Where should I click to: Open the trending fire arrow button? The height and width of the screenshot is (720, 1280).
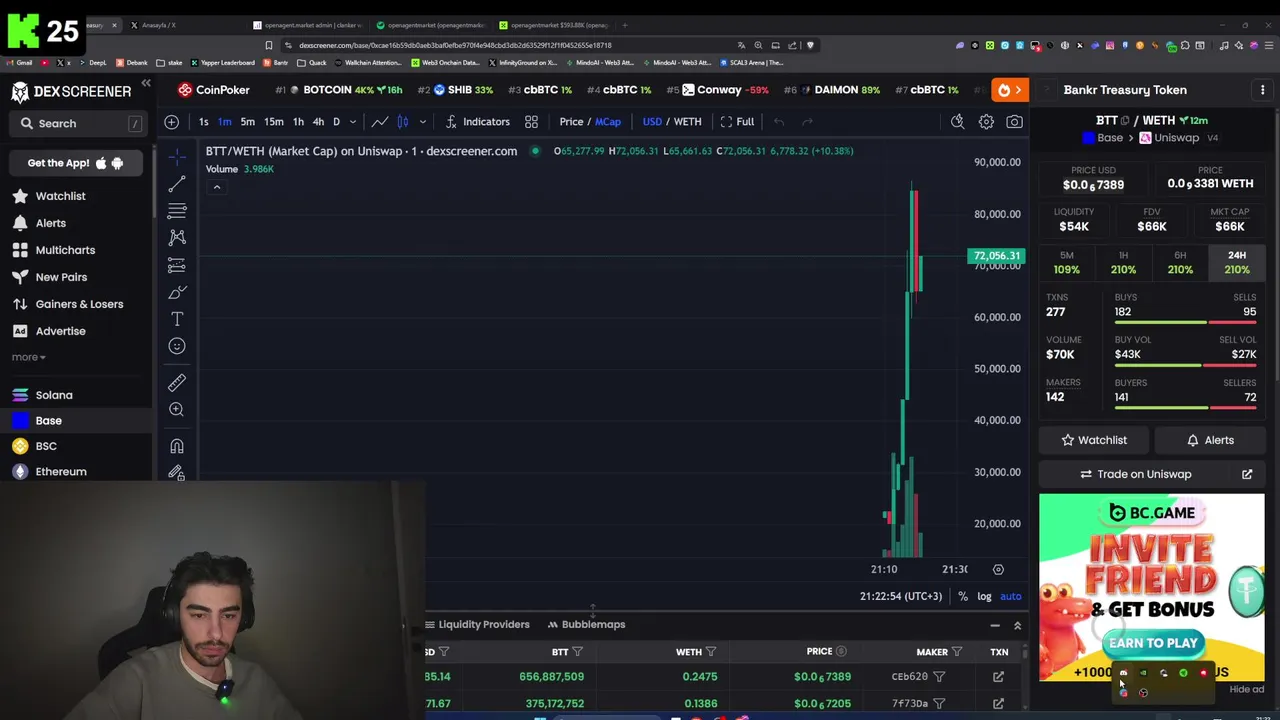coord(1010,90)
